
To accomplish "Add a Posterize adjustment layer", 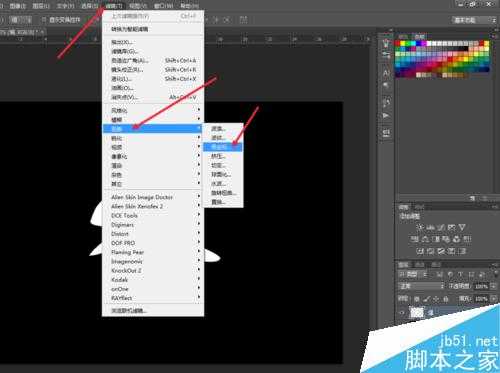I will coord(430,251).
